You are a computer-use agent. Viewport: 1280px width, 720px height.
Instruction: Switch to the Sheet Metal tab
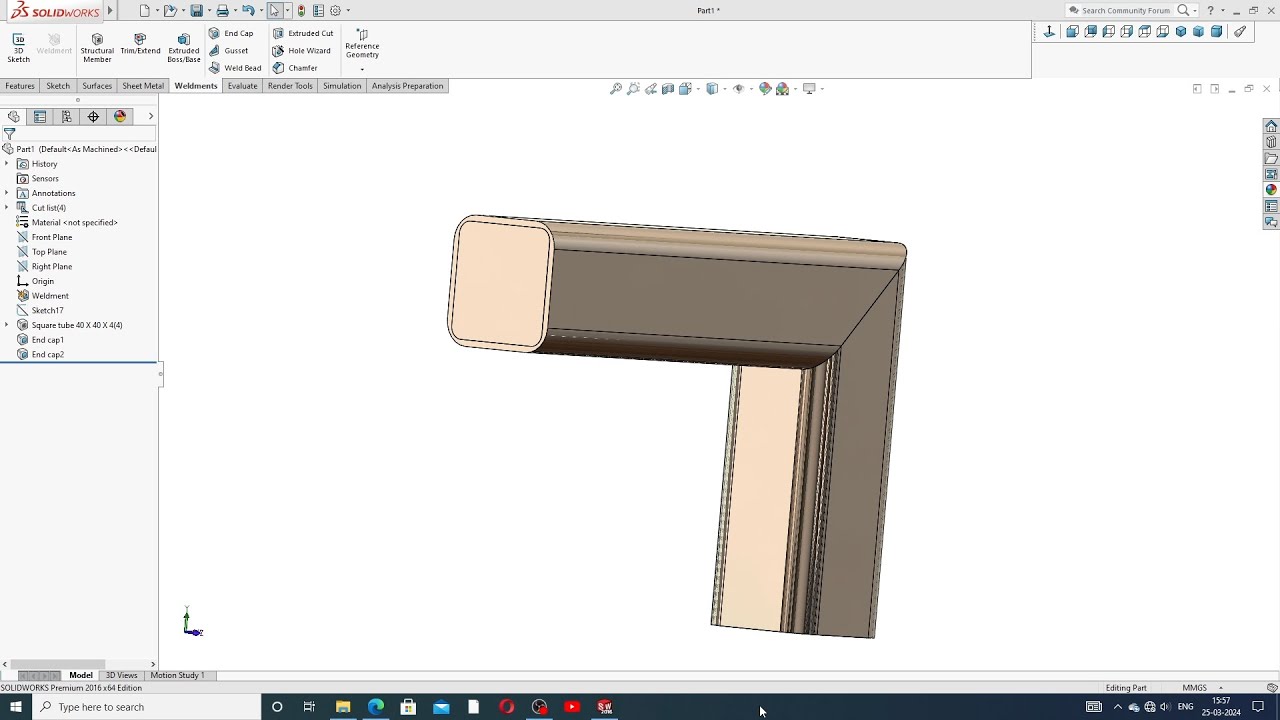(x=143, y=86)
